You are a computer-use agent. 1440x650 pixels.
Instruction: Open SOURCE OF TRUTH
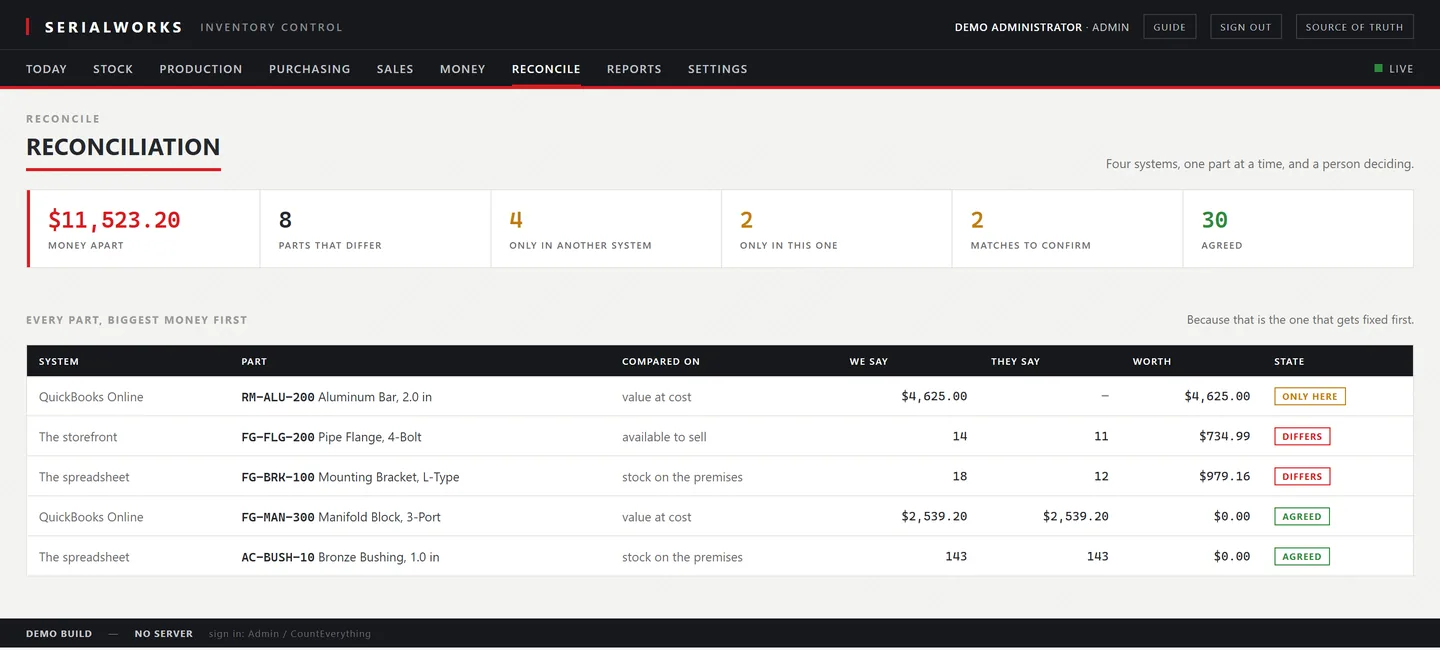click(1355, 27)
